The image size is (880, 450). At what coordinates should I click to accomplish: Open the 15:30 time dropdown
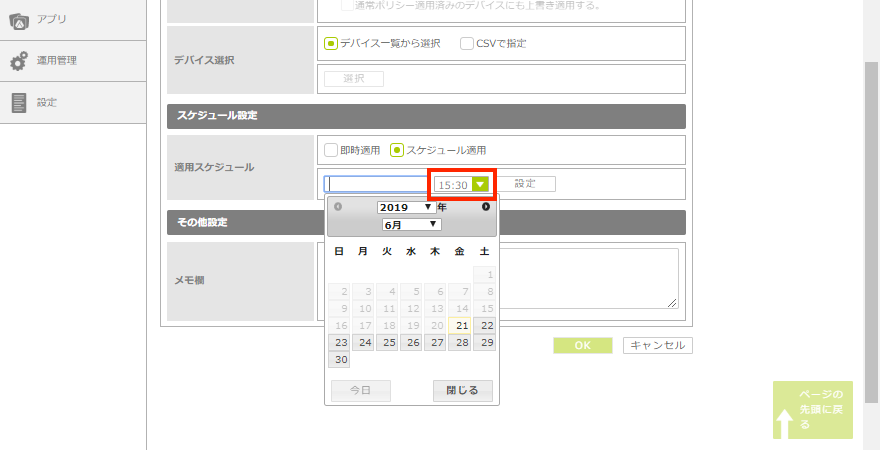pyautogui.click(x=480, y=185)
